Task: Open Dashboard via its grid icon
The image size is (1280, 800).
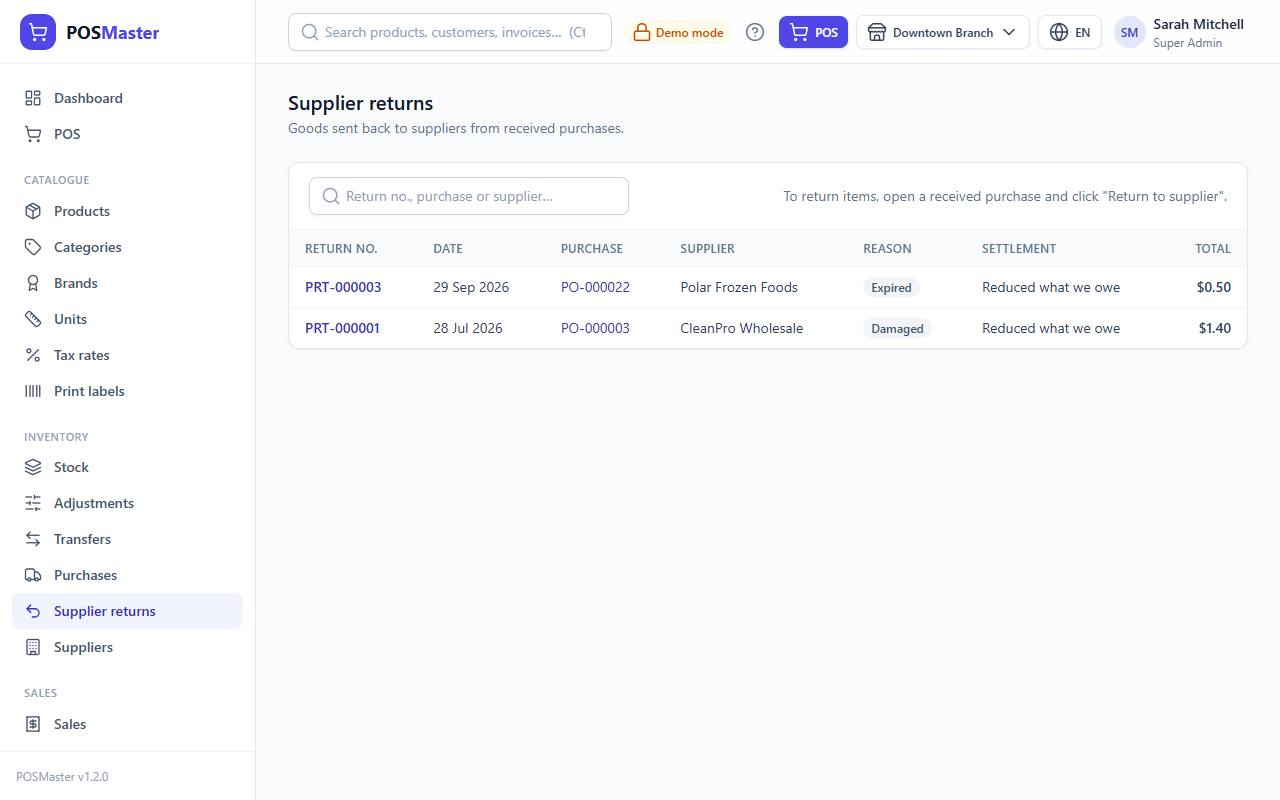Action: pos(33,98)
